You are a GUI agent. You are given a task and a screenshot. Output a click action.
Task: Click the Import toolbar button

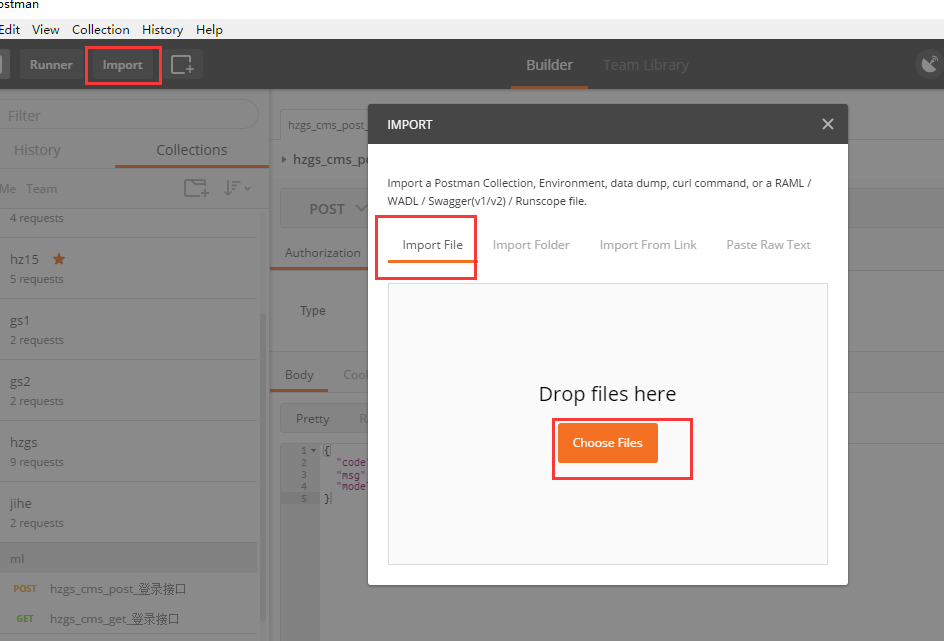click(123, 64)
